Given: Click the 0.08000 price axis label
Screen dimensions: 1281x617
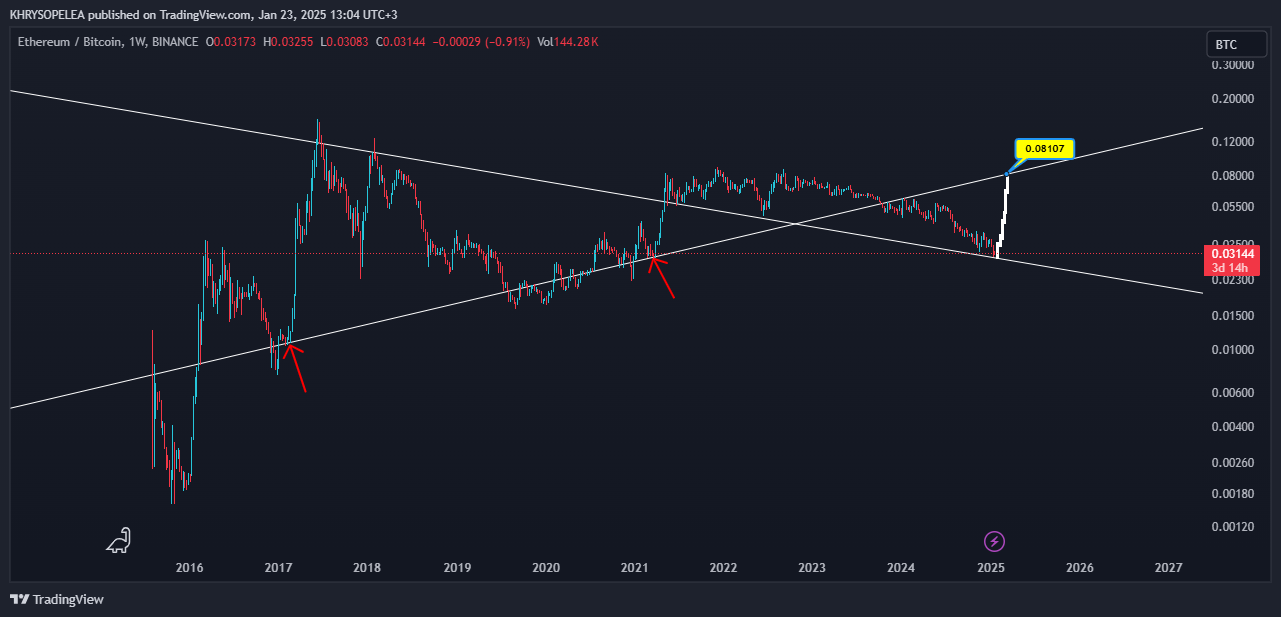Looking at the screenshot, I should pos(1233,176).
